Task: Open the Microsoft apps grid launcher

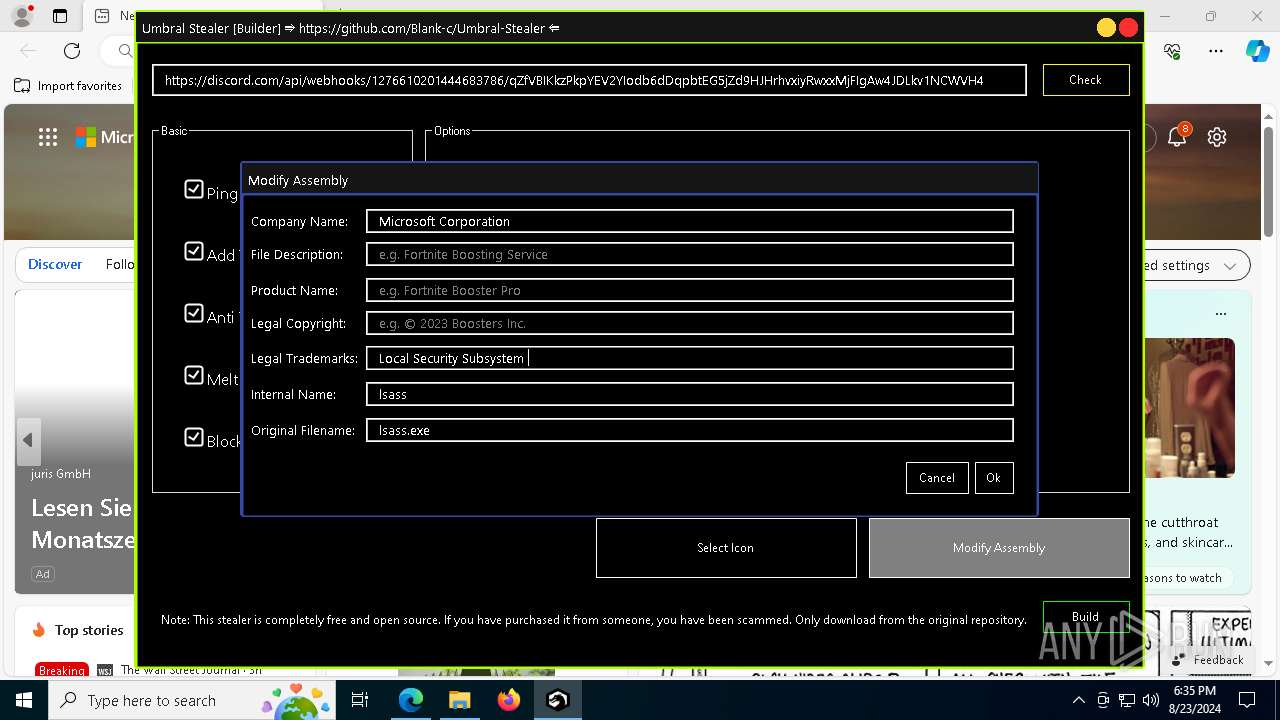Action: click(x=48, y=137)
